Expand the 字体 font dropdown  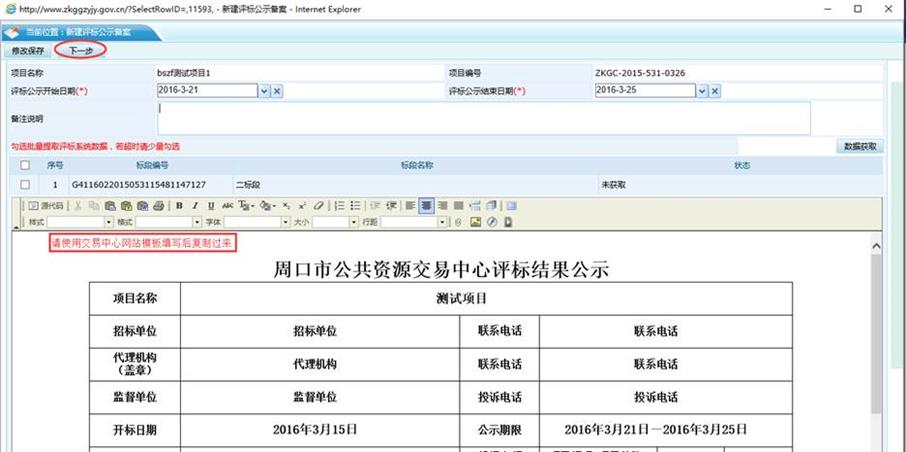tap(285, 222)
